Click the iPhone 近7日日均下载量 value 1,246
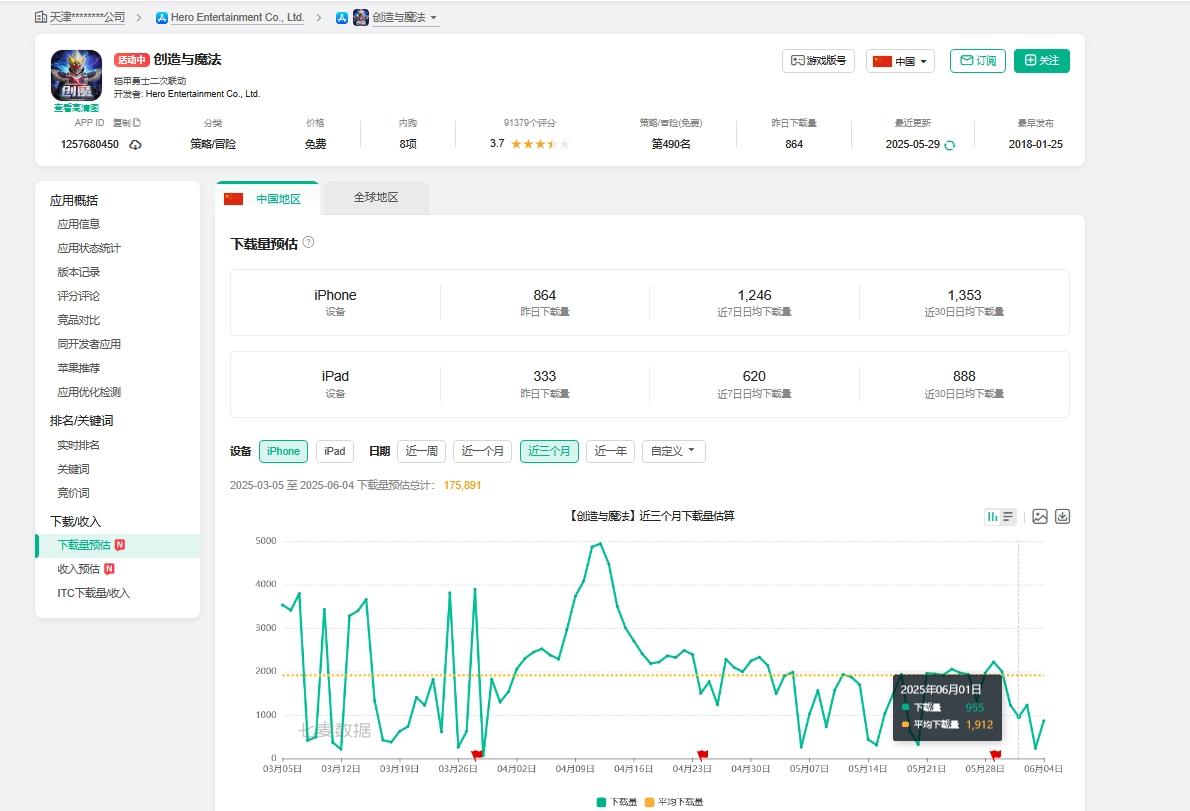Image resolution: width=1190 pixels, height=811 pixels. pos(754,295)
